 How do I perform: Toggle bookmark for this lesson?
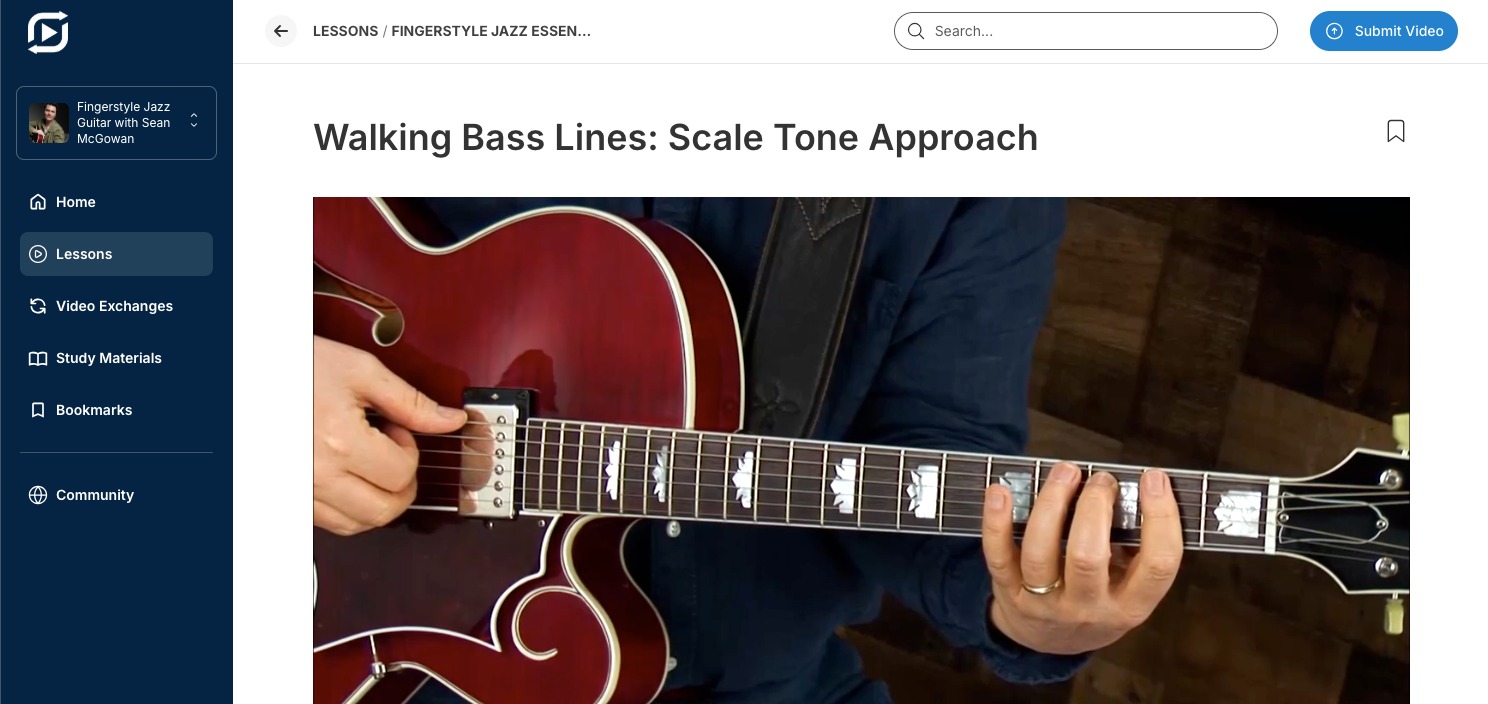[x=1396, y=131]
